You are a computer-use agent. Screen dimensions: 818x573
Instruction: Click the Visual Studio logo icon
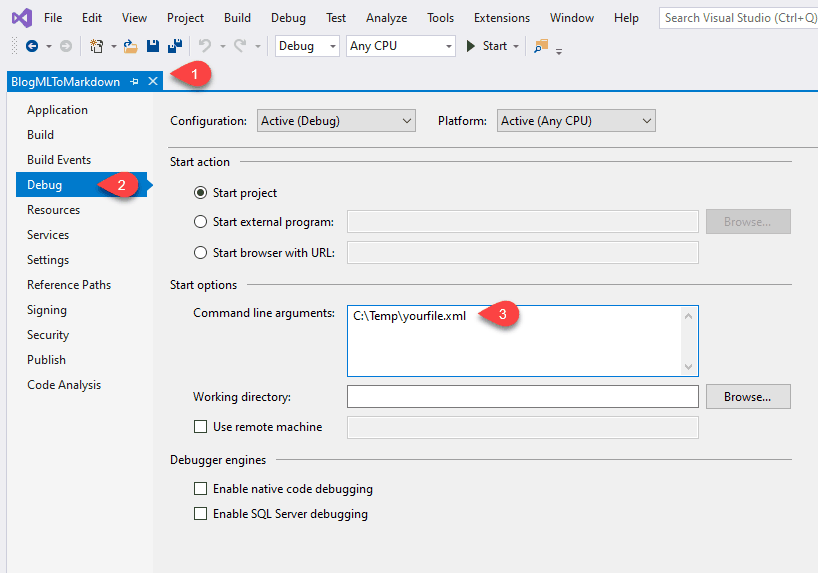coord(22,18)
